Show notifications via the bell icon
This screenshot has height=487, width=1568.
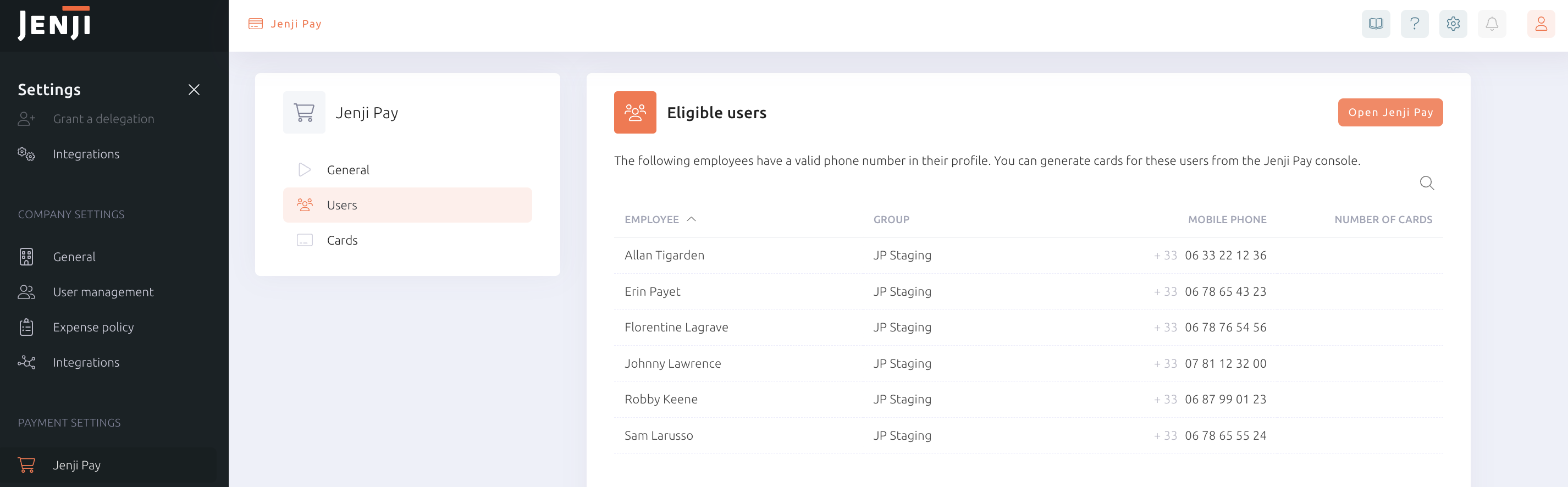(1491, 24)
